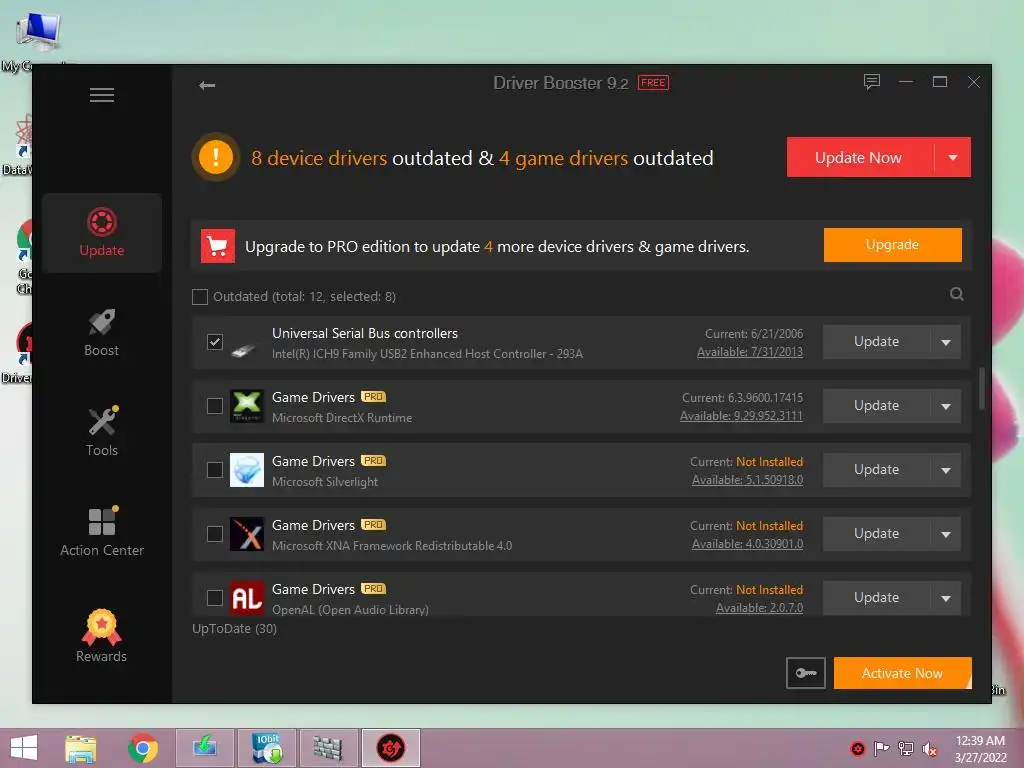The height and width of the screenshot is (768, 1024).
Task: Update the OpenAL audio library
Action: 876,598
